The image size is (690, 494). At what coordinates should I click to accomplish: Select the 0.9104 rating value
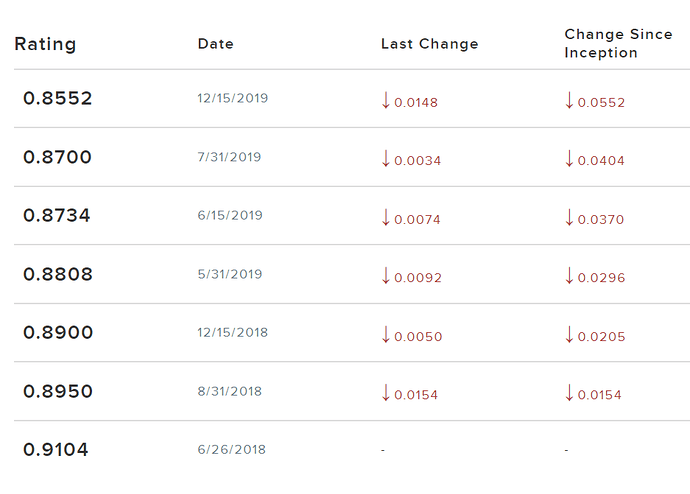pyautogui.click(x=55, y=450)
